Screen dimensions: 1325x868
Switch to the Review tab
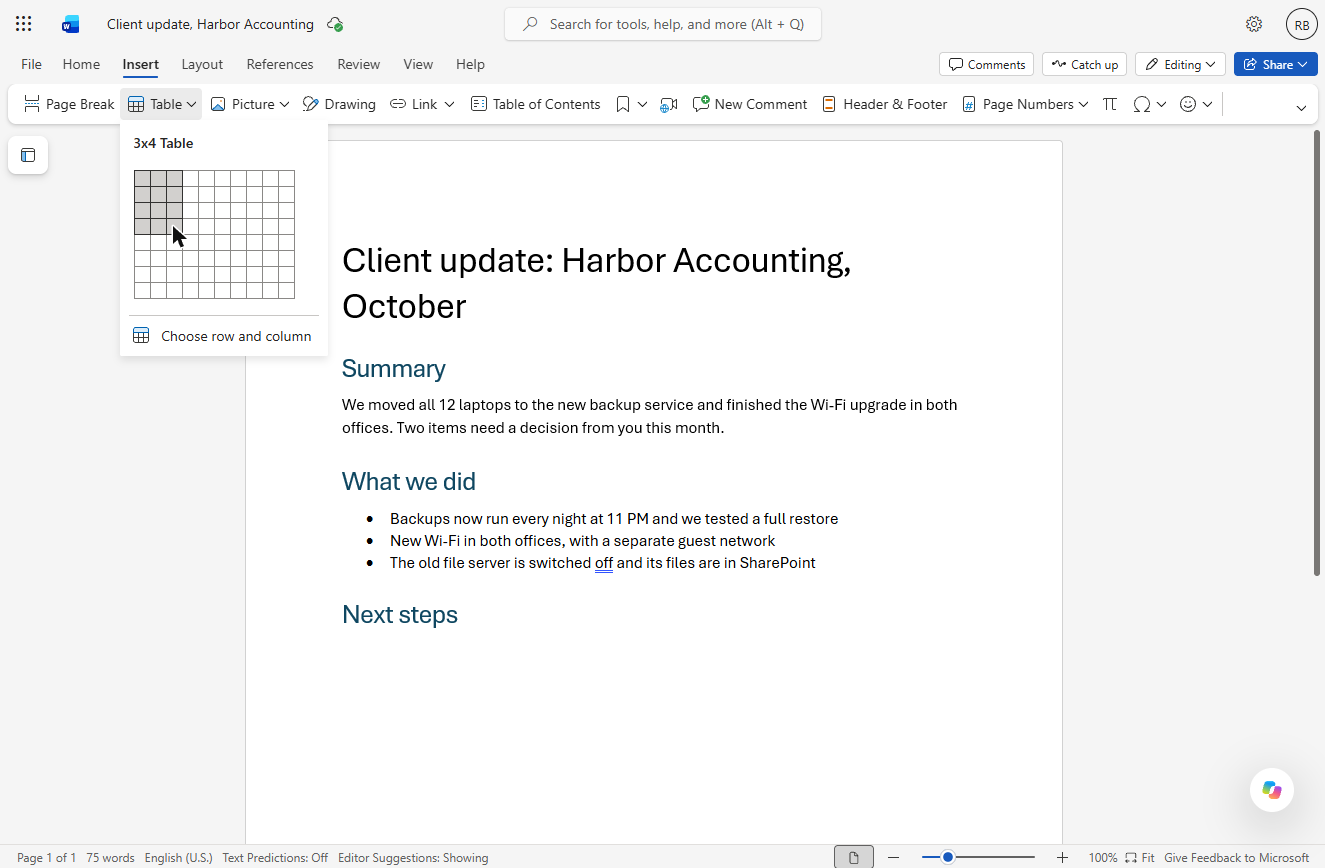(358, 64)
